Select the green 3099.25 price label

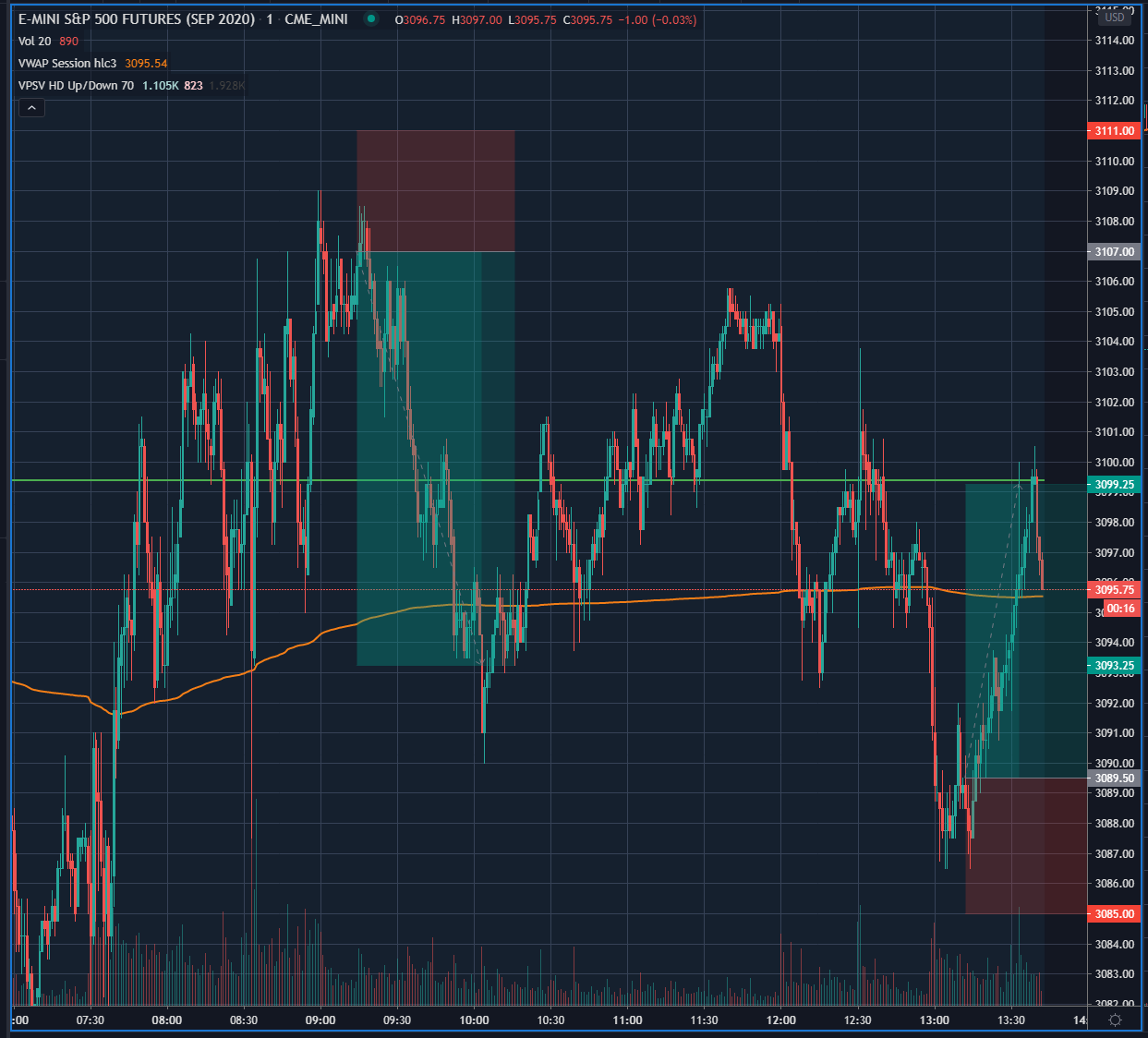(1115, 485)
